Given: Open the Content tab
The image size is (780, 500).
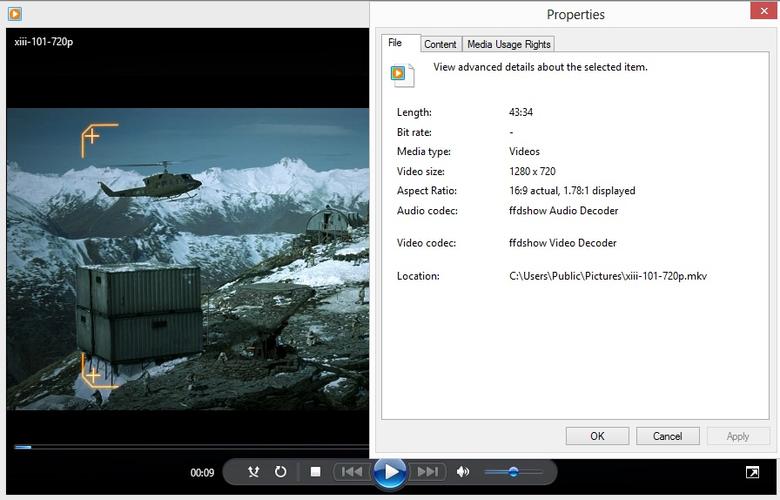Looking at the screenshot, I should click(440, 44).
